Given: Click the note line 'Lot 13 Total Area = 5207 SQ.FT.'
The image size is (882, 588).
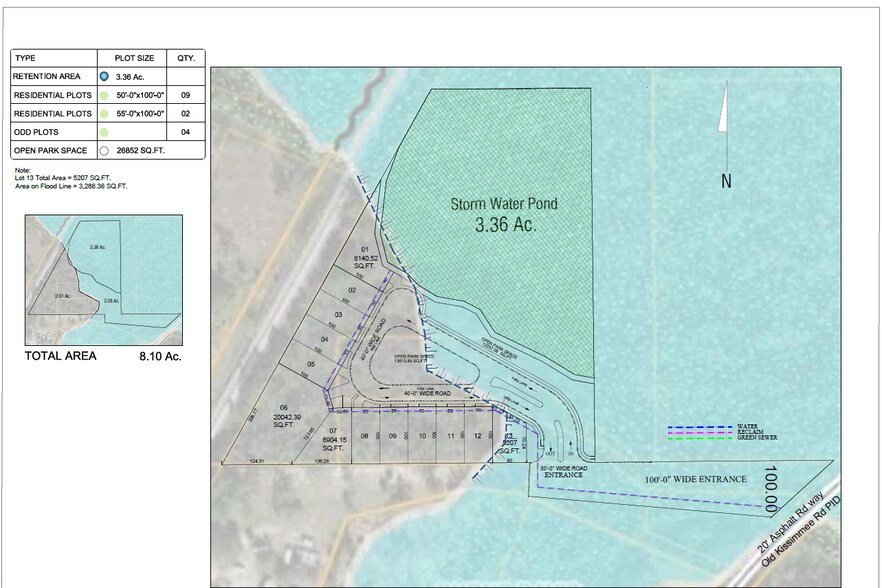Looking at the screenshot, I should click(63, 178).
